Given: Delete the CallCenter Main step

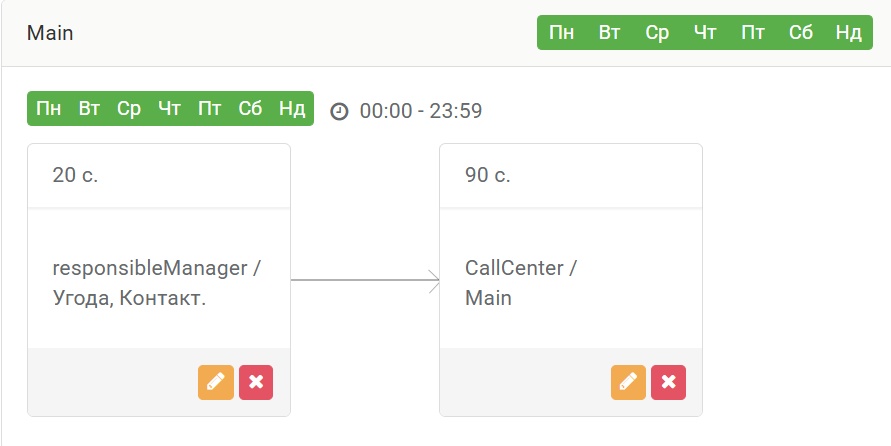Looking at the screenshot, I should pyautogui.click(x=669, y=382).
